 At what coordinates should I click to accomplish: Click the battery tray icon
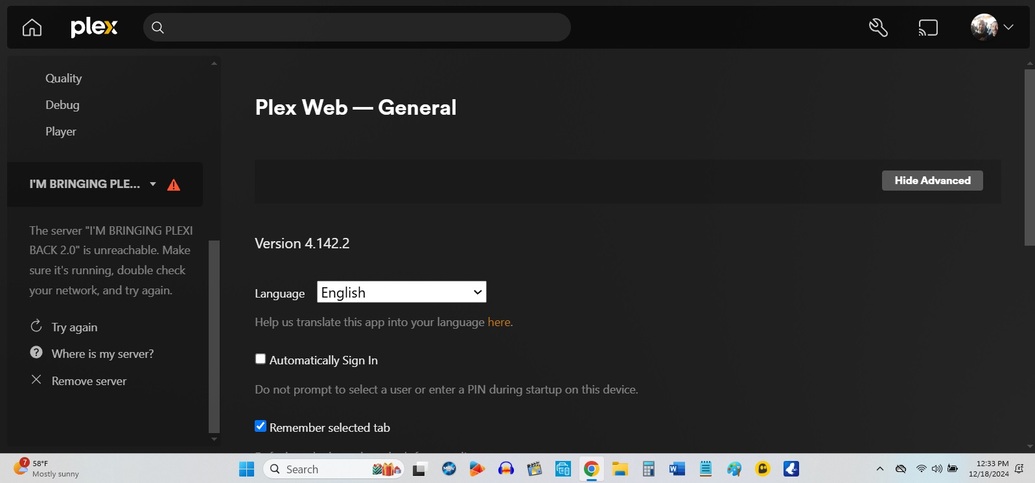coord(952,469)
